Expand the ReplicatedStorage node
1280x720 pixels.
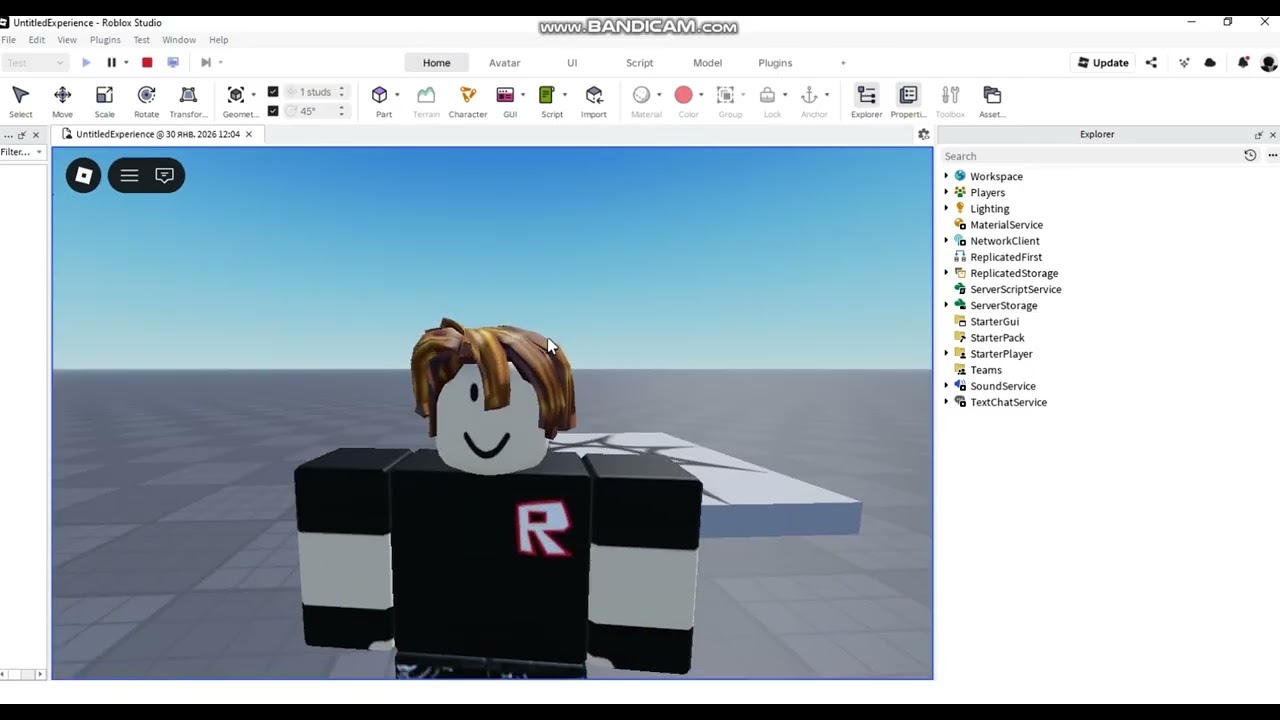click(x=946, y=273)
